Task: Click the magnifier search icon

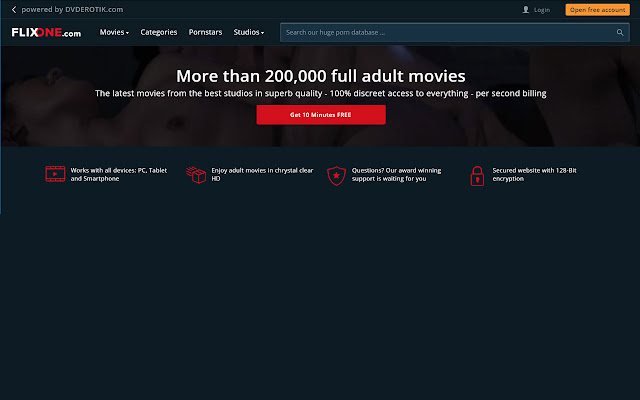Action: click(620, 32)
